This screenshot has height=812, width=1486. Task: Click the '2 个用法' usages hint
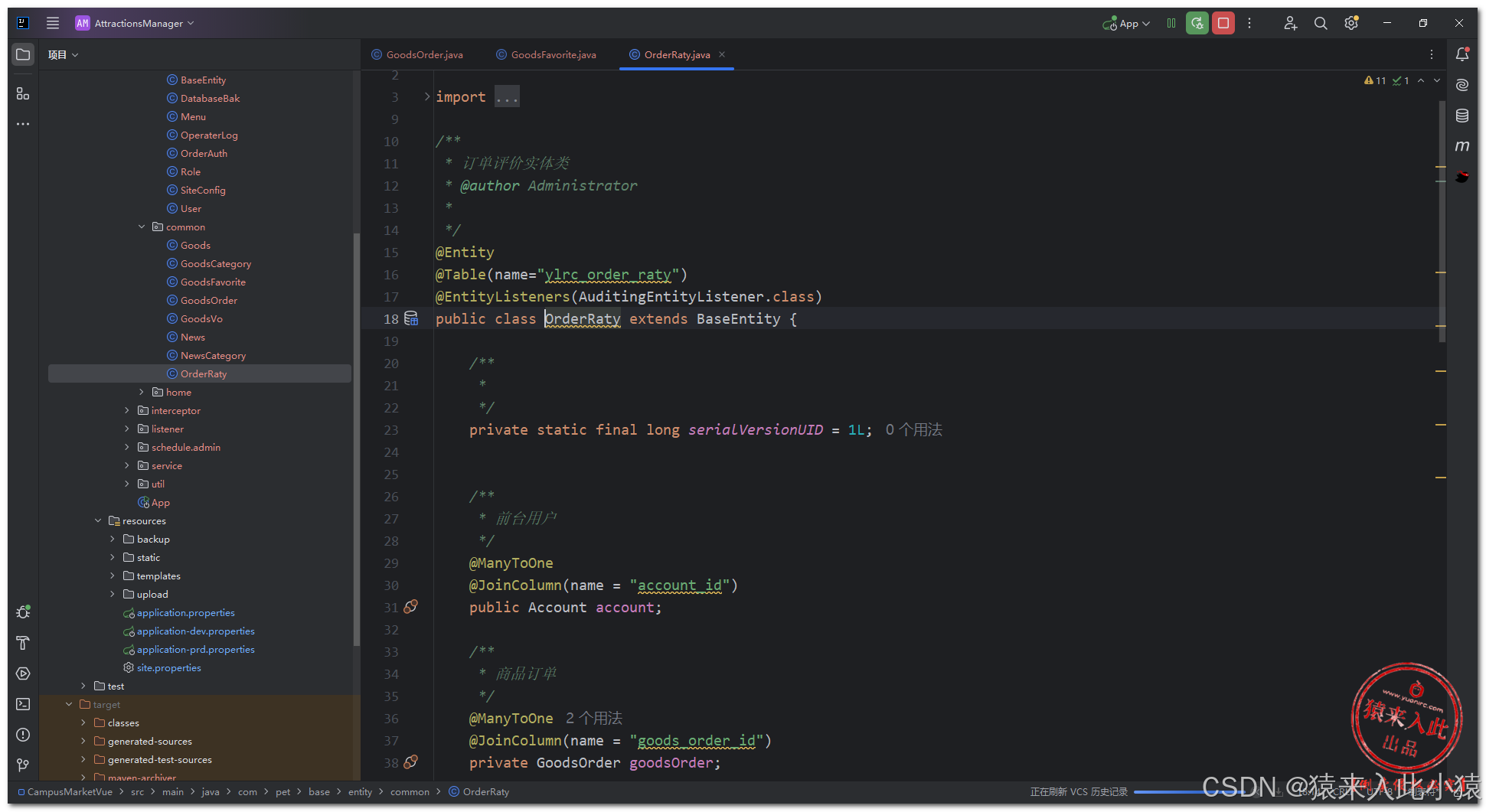coord(594,718)
